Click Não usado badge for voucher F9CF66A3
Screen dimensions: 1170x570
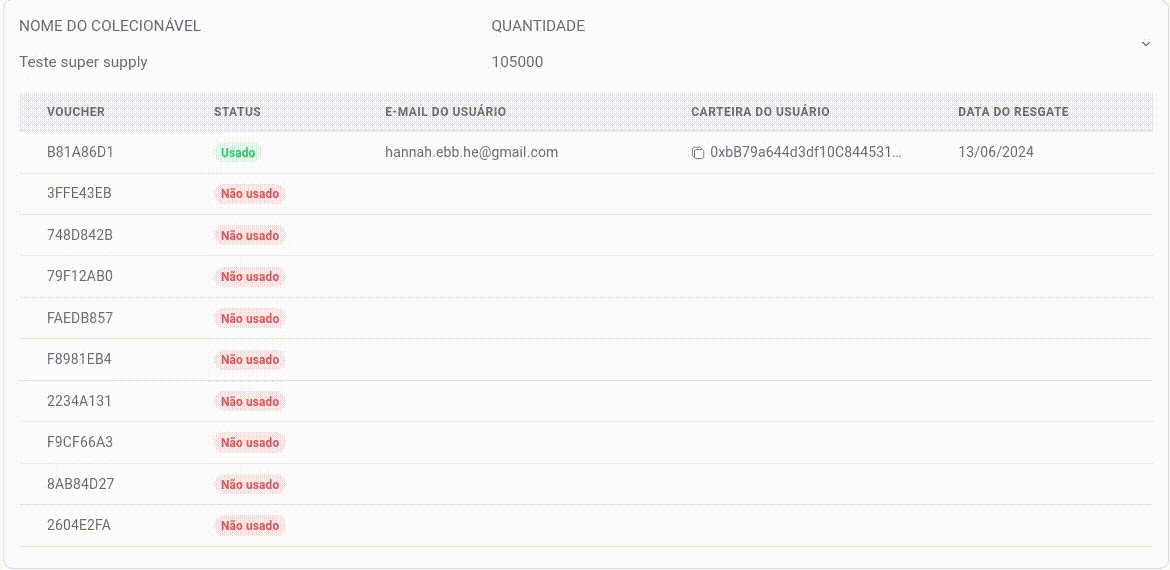[x=250, y=443]
